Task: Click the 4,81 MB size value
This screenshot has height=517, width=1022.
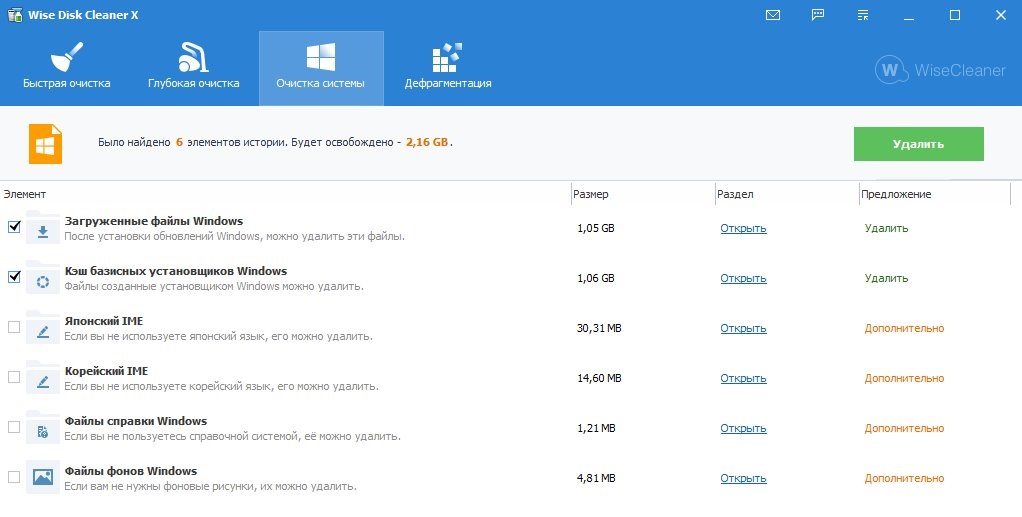Action: [596, 479]
